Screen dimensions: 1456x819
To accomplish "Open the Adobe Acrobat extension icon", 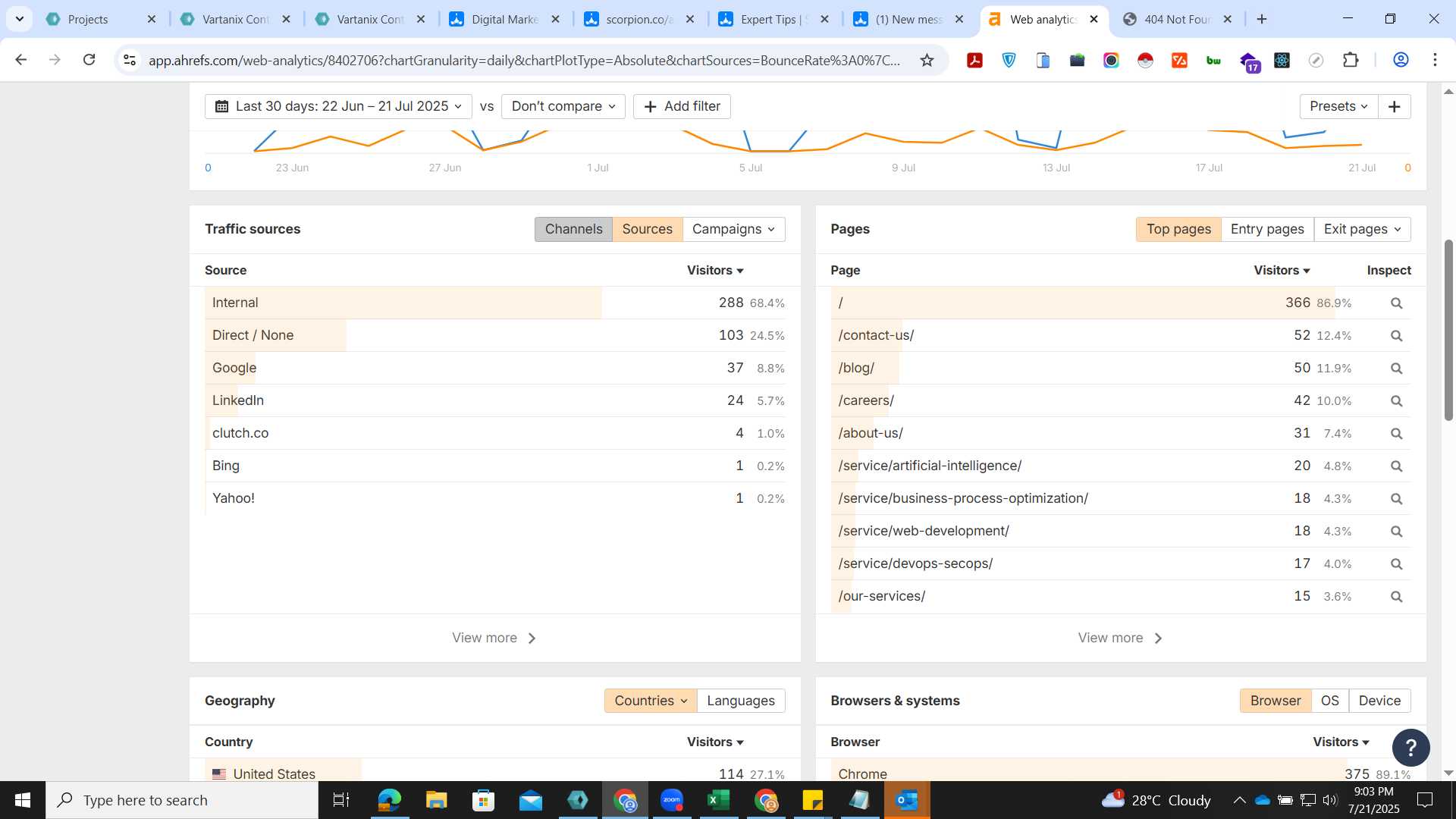I will (974, 61).
